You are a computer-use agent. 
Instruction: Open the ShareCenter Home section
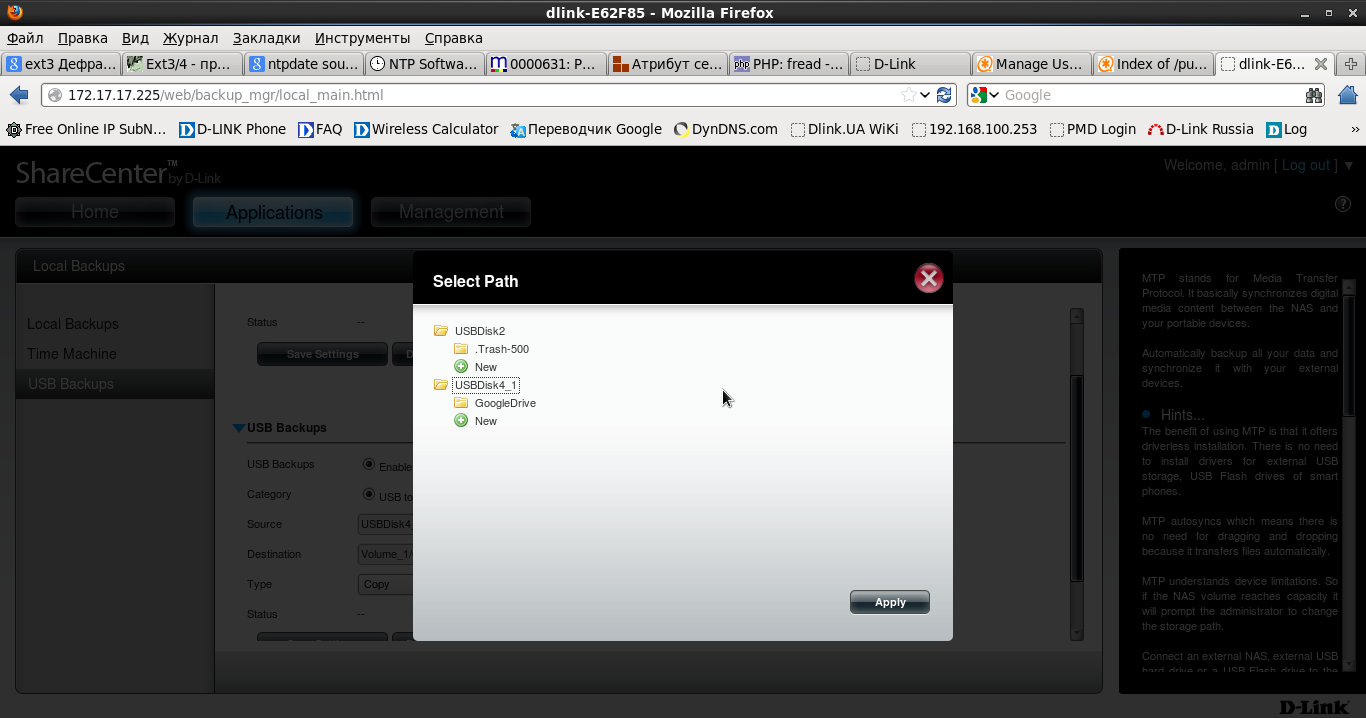(95, 212)
